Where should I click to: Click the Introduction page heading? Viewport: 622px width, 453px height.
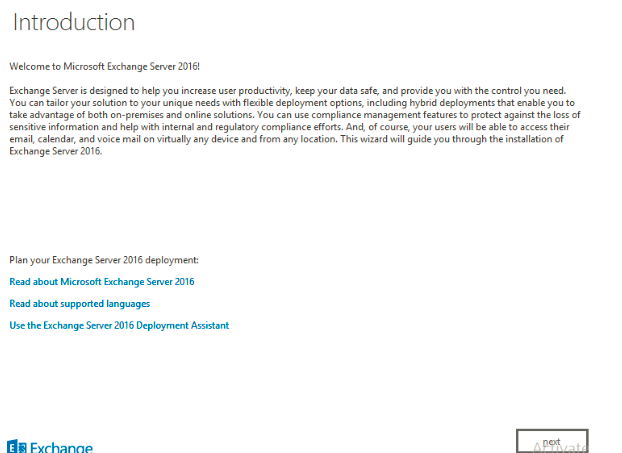pyautogui.click(x=74, y=22)
